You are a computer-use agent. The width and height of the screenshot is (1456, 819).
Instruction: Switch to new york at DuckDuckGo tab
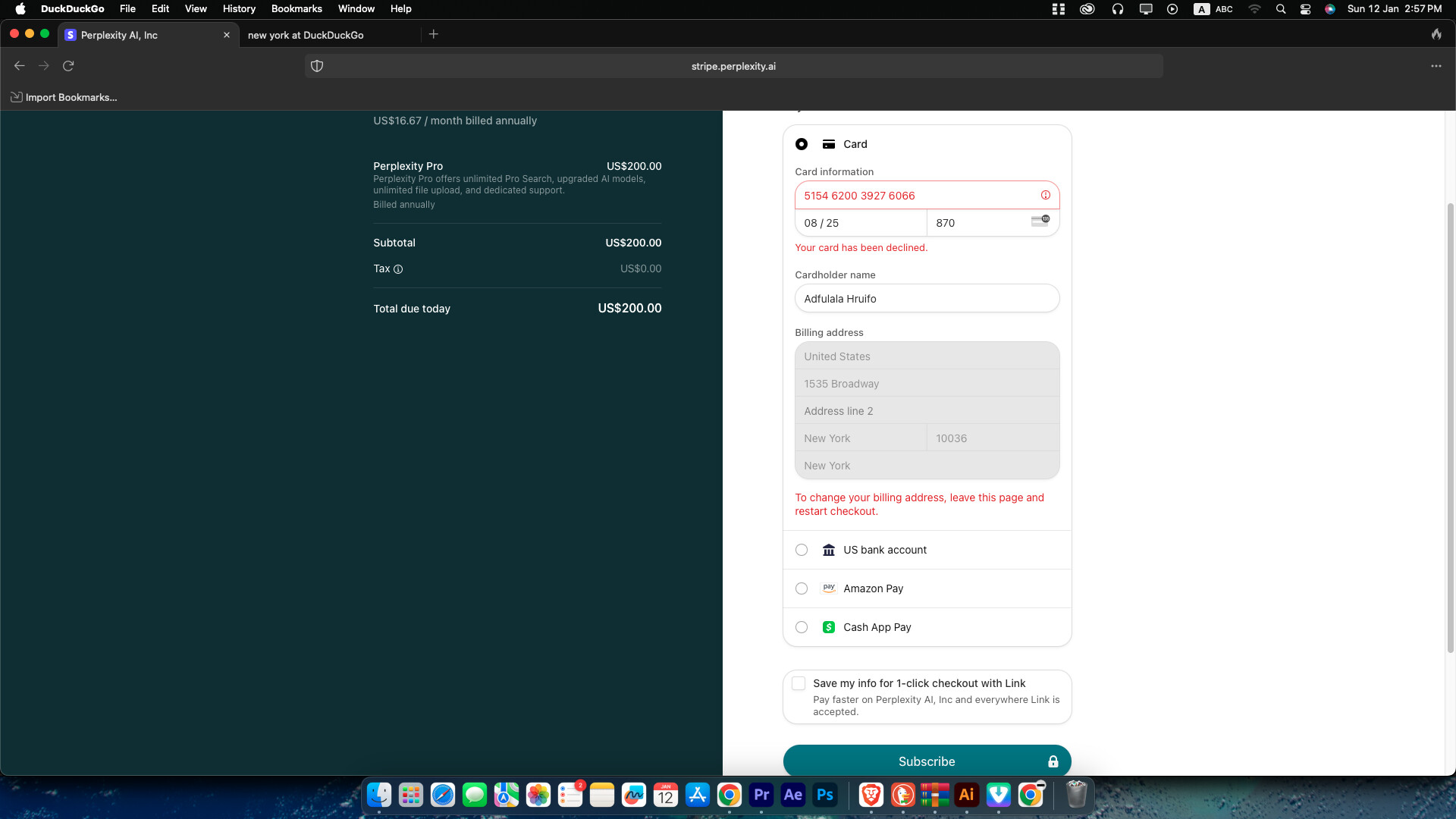coord(306,35)
